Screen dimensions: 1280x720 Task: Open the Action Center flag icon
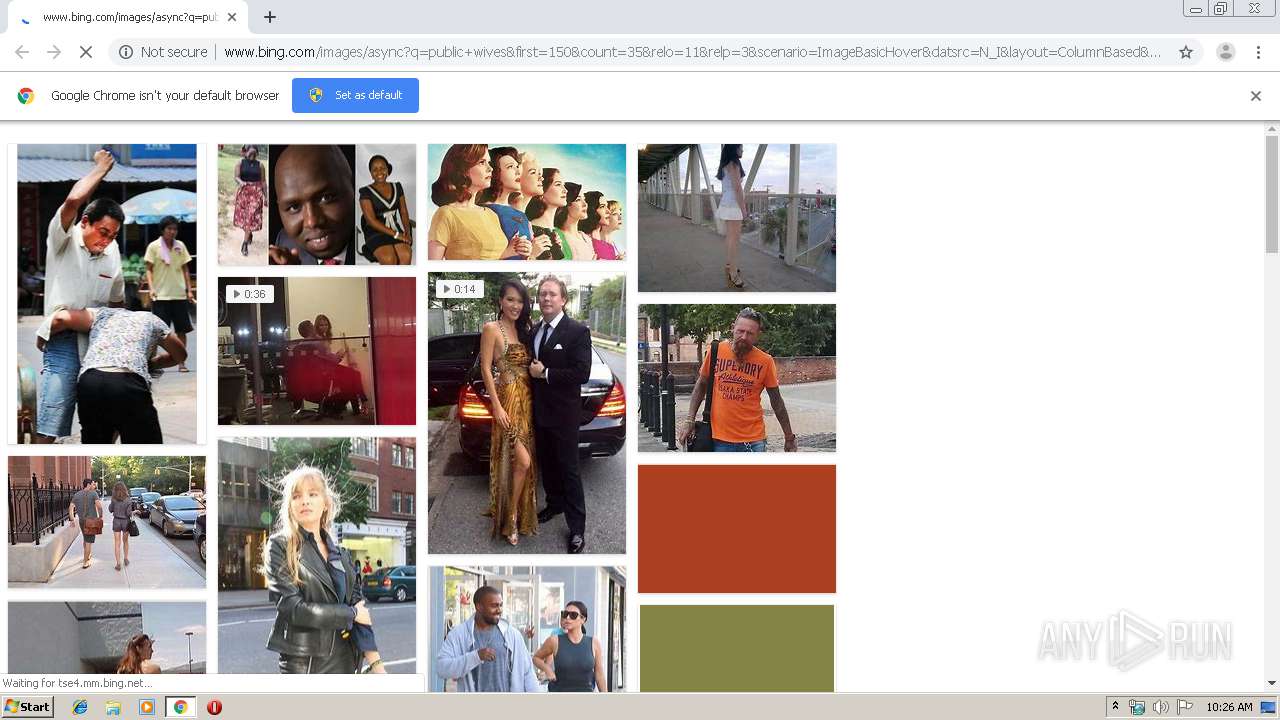pos(1185,707)
